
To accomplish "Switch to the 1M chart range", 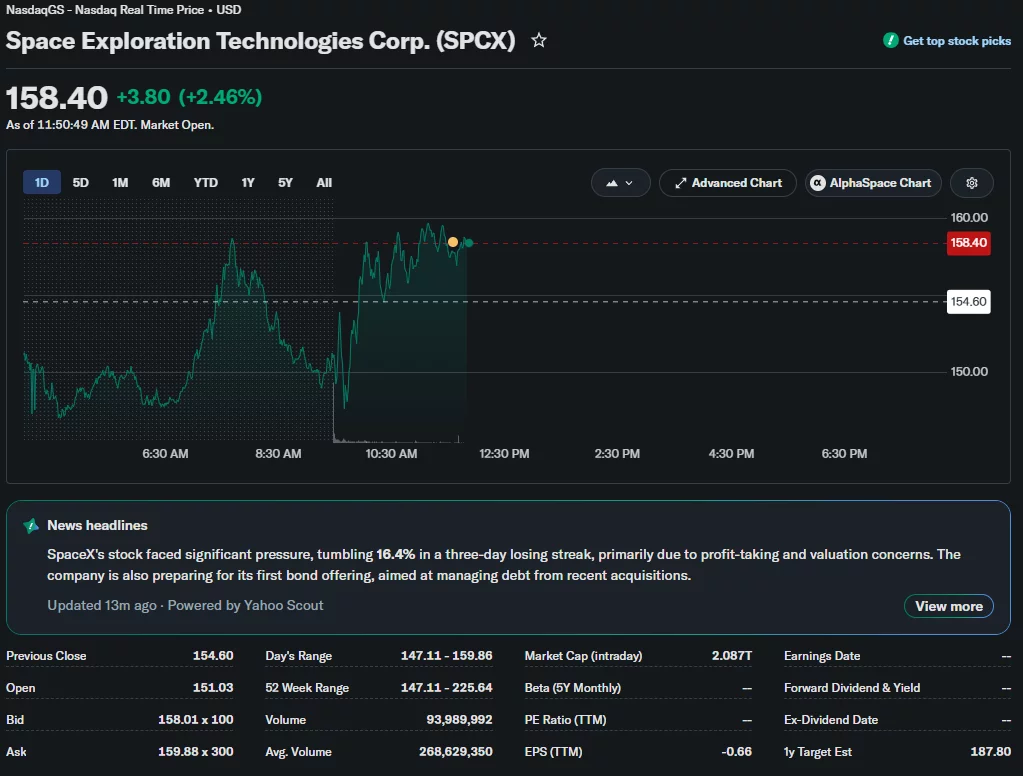I will point(120,183).
